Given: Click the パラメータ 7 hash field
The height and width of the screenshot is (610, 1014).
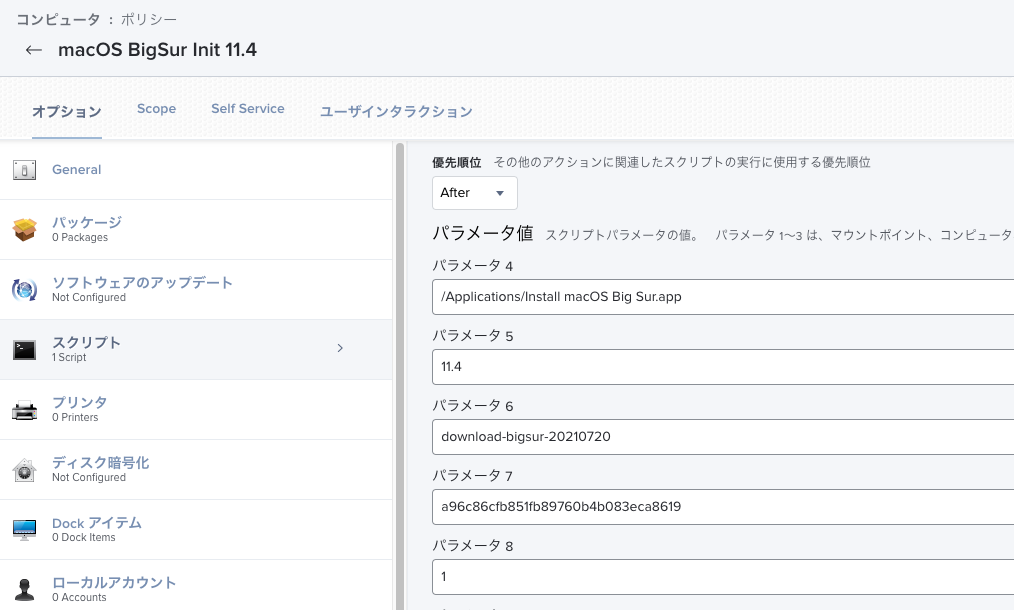Looking at the screenshot, I should [x=723, y=507].
